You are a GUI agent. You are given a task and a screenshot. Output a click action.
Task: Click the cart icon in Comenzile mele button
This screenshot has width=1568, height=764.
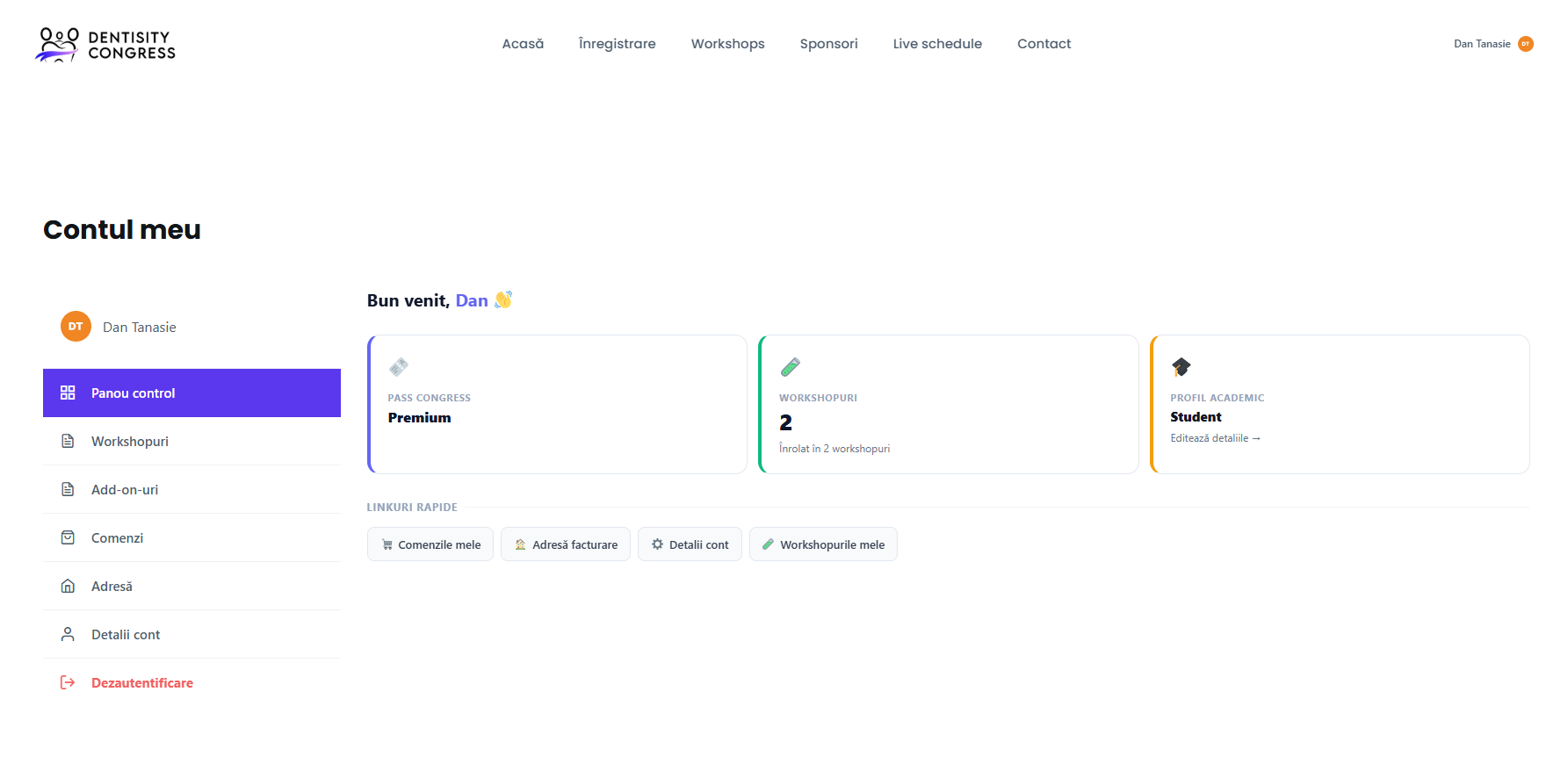387,545
